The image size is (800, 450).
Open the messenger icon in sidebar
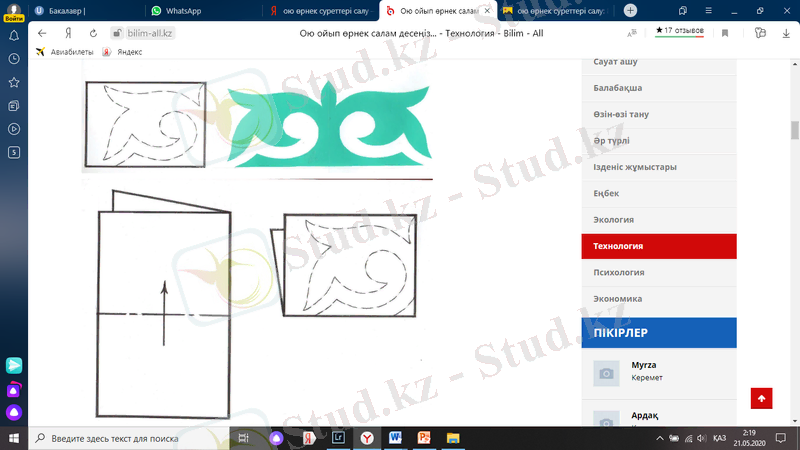click(x=14, y=365)
